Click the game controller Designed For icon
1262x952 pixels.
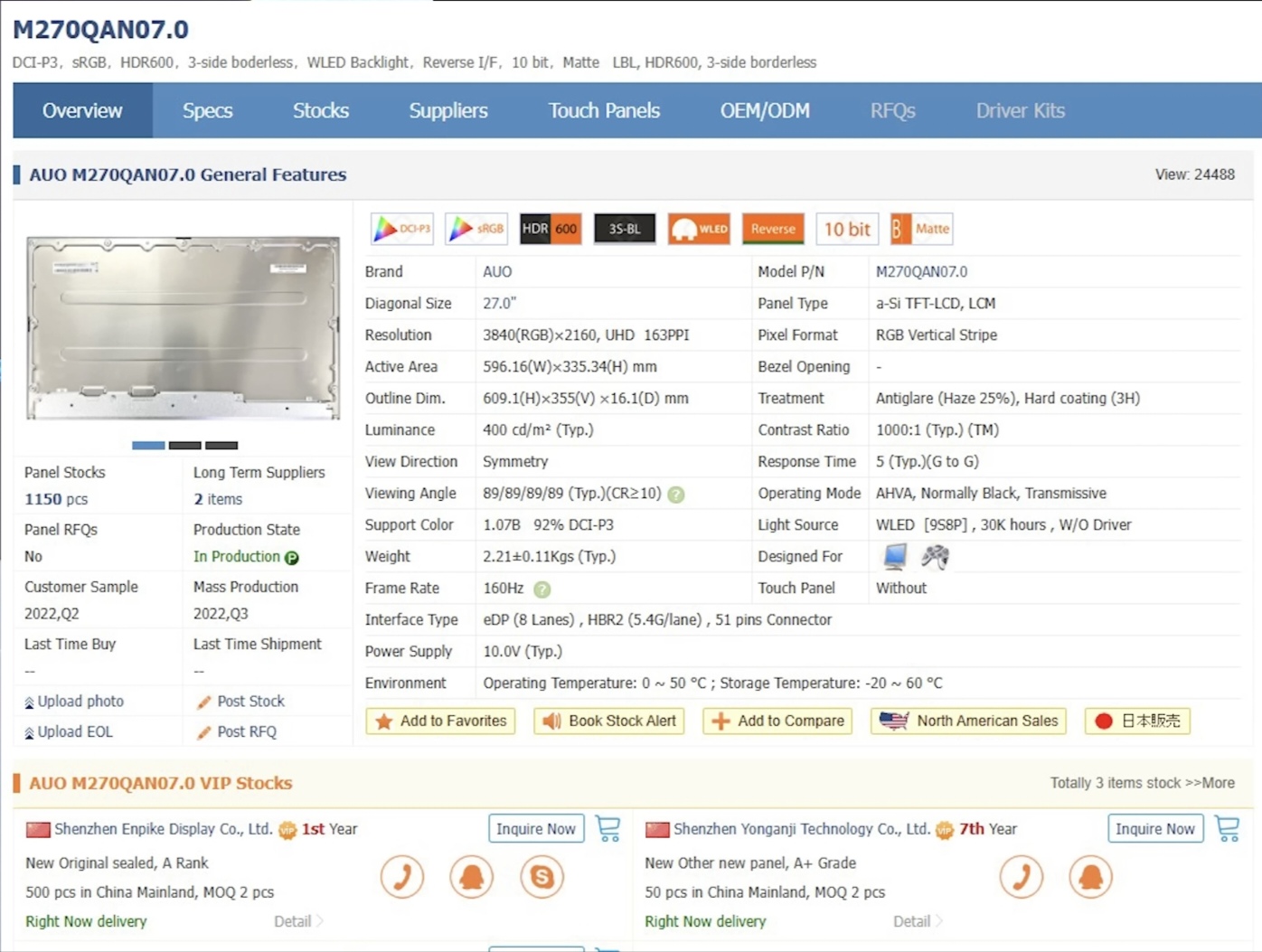click(936, 556)
